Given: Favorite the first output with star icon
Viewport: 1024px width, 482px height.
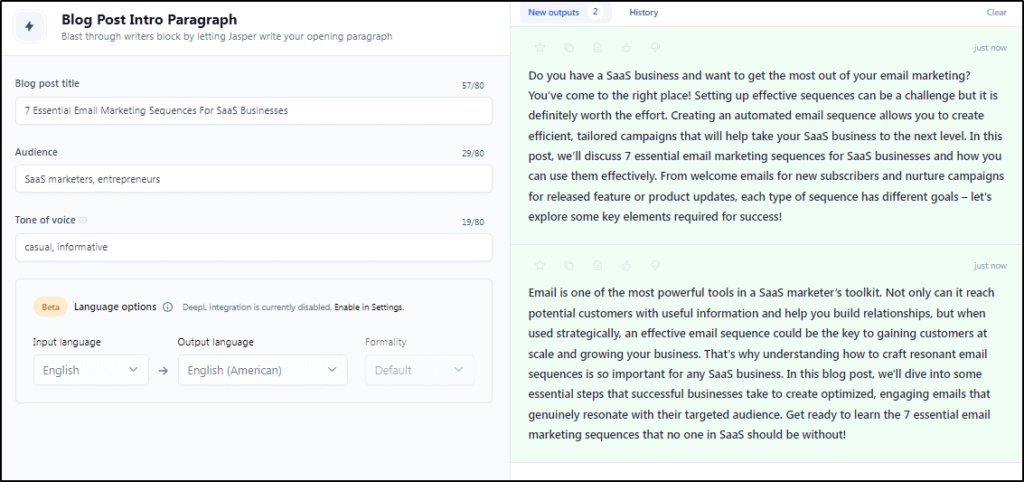Looking at the screenshot, I should [540, 48].
